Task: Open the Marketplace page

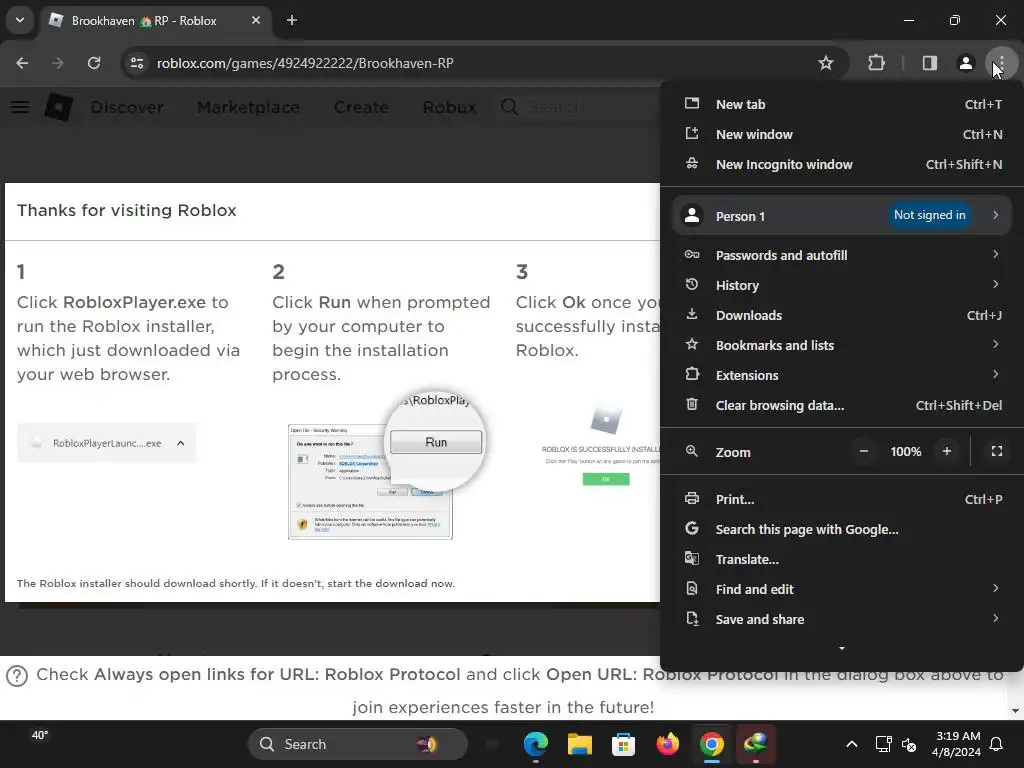Action: tap(248, 107)
